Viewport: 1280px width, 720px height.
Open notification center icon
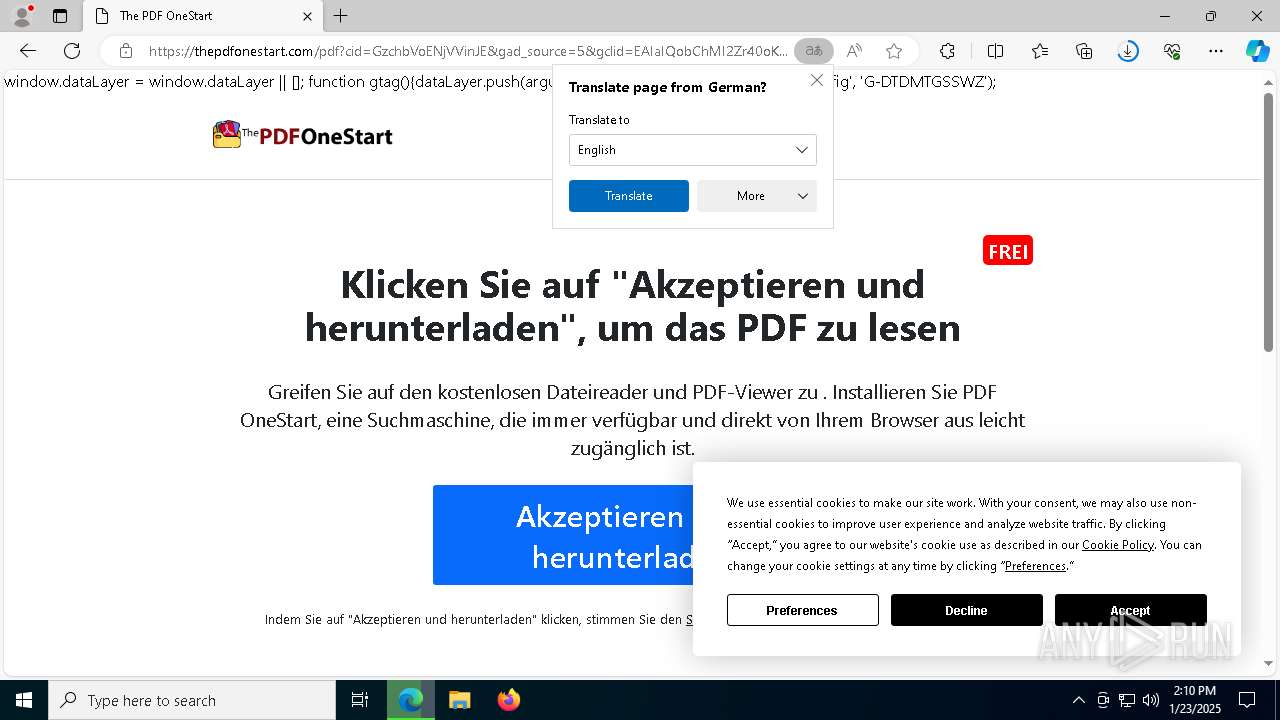(x=1247, y=700)
